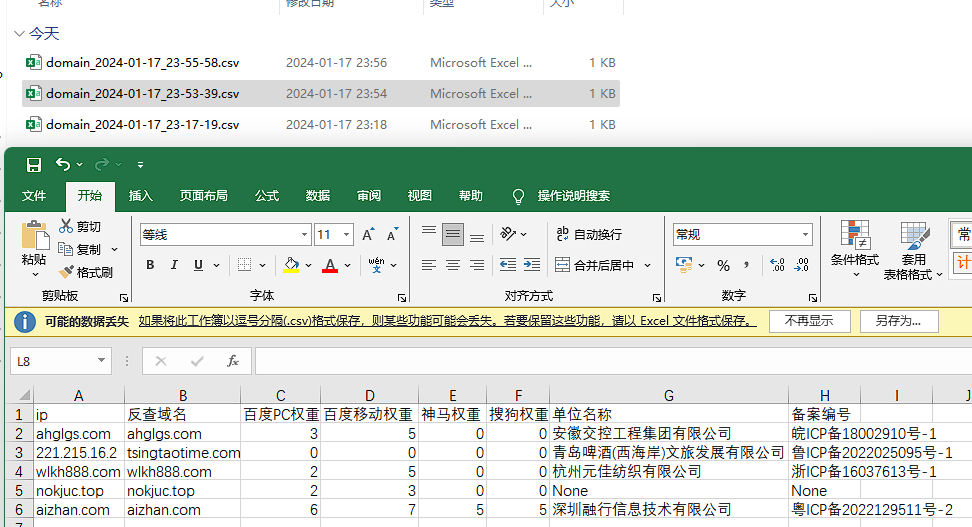Expand underline style options arrow

tap(216, 265)
